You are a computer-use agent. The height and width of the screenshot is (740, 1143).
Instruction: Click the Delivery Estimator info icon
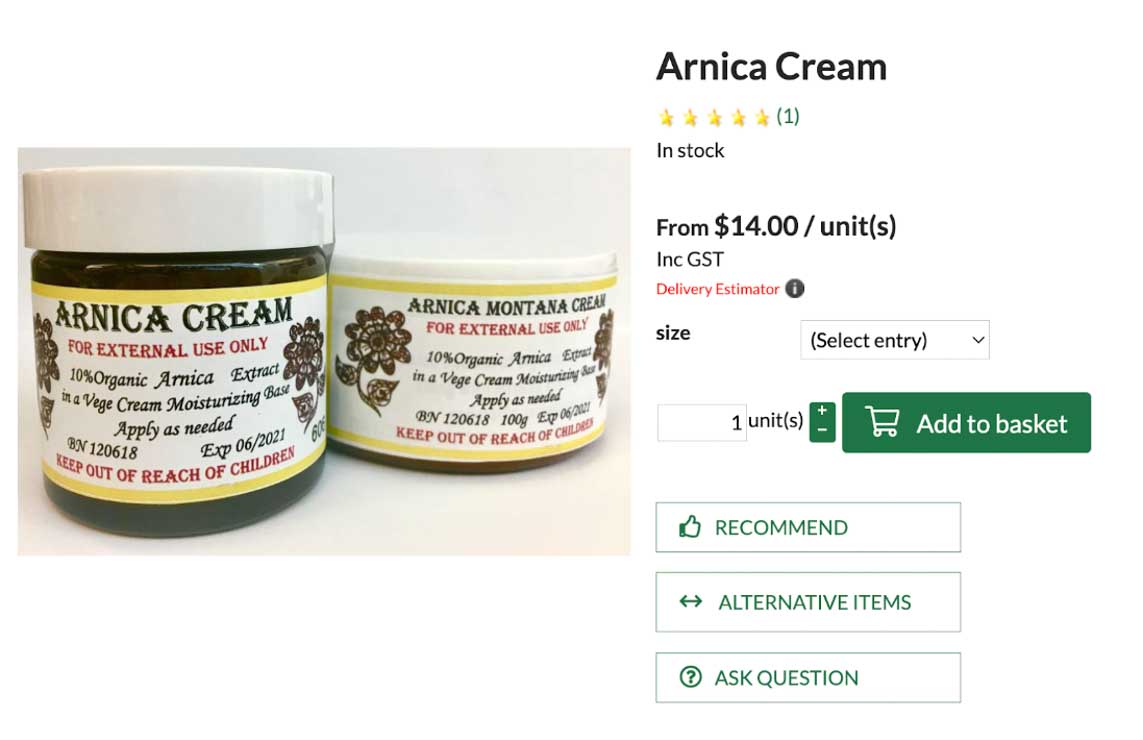pyautogui.click(x=795, y=289)
